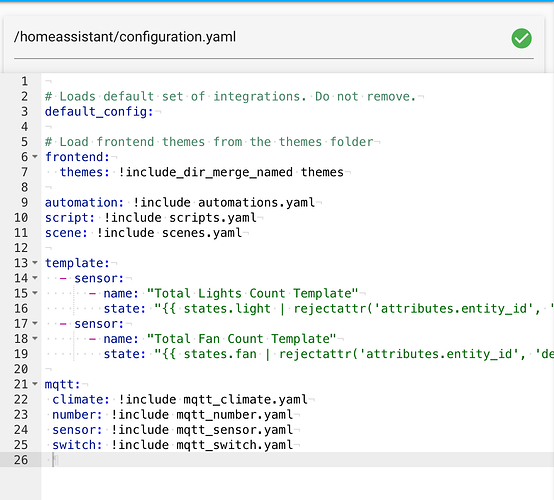Click the climate: key on line 22
554x500 pixels.
(81, 399)
